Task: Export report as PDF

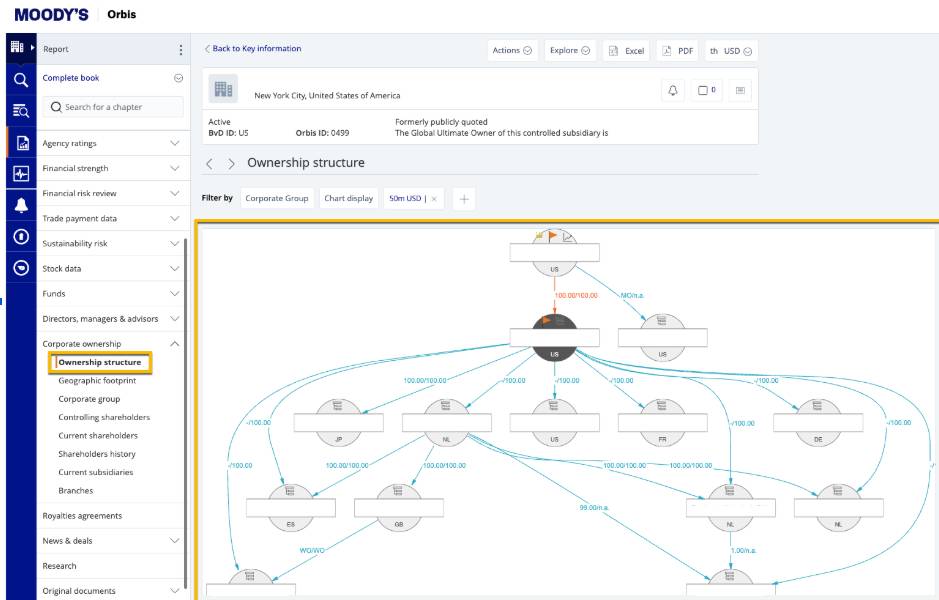Action: click(x=678, y=51)
